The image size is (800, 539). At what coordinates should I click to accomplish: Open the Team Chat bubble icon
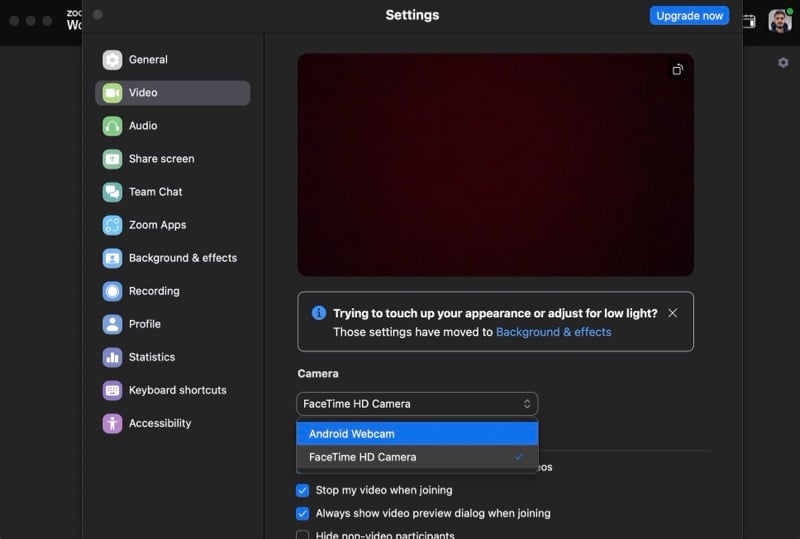tap(112, 192)
